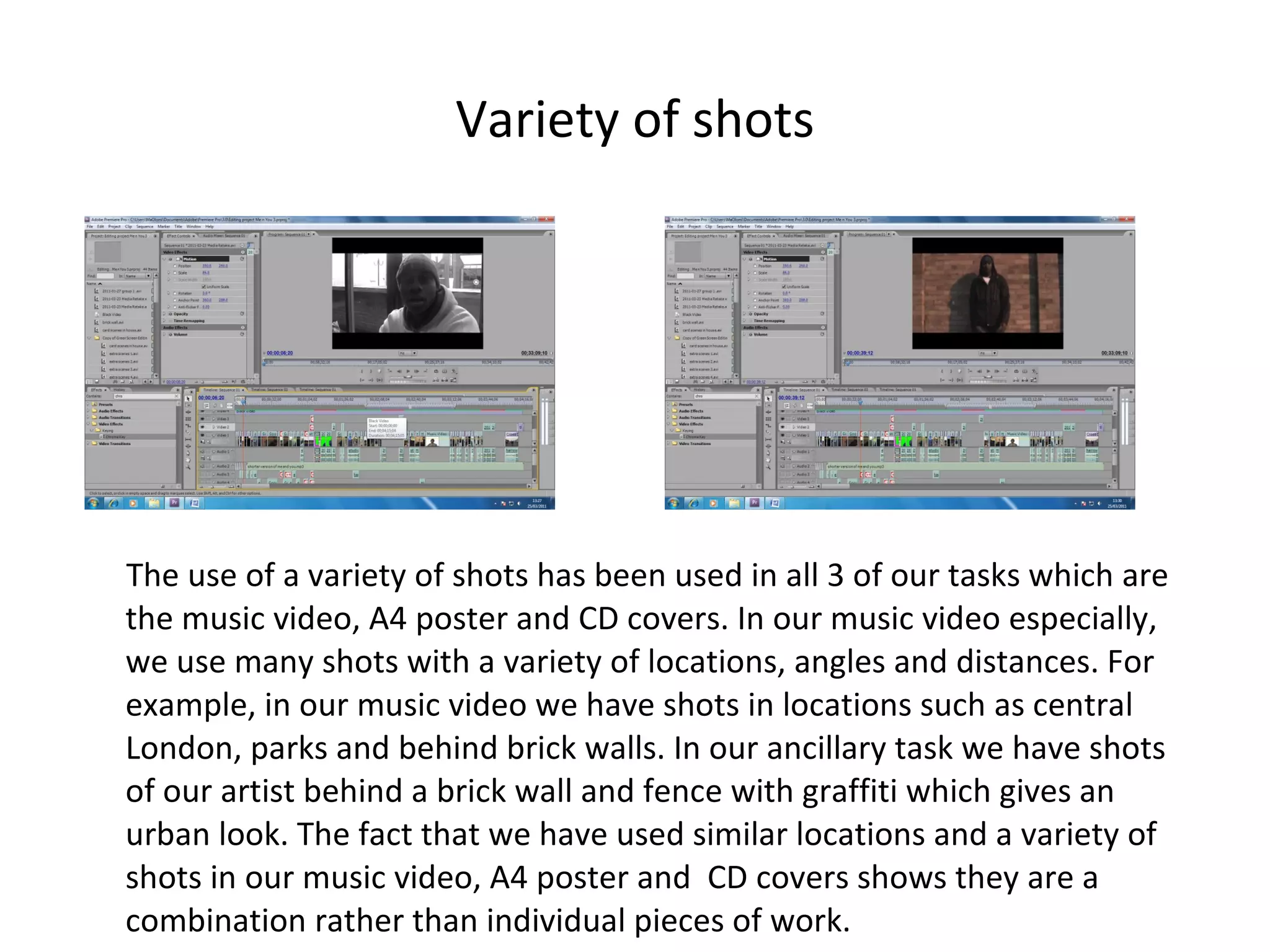Open Windows Start orb in left screenshot

pos(93,503)
